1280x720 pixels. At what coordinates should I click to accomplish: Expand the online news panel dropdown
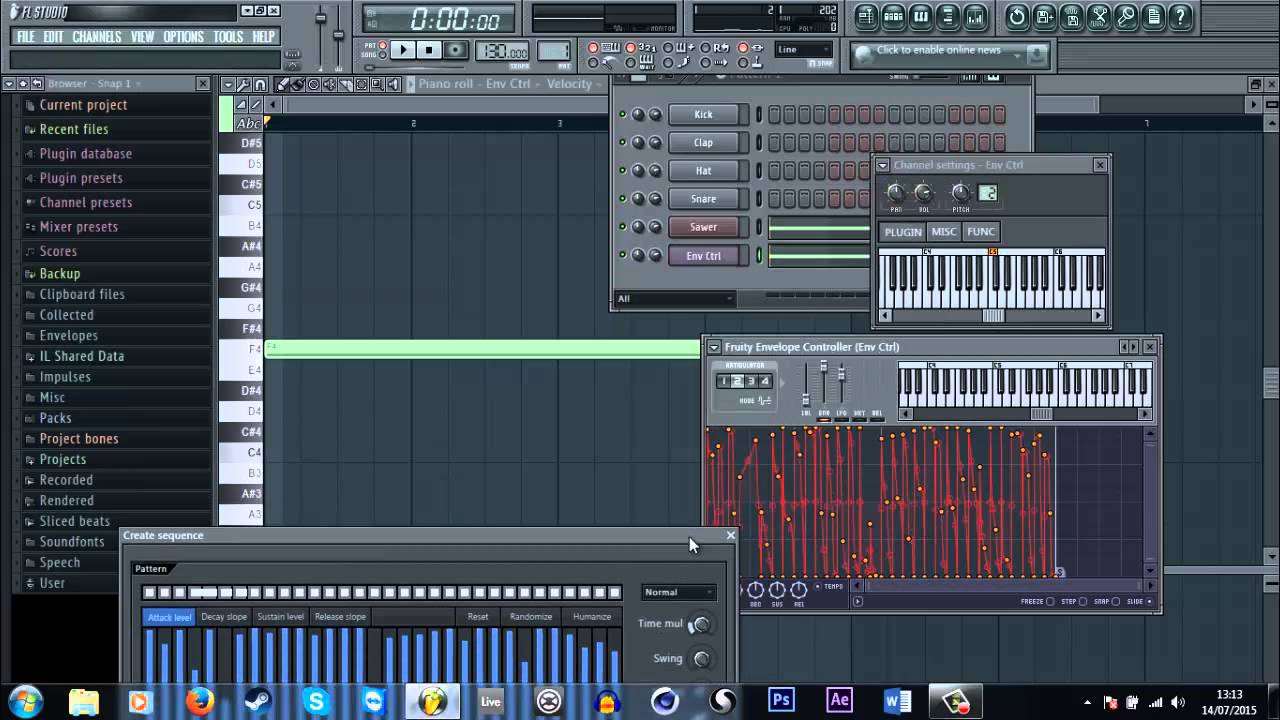[1016, 57]
